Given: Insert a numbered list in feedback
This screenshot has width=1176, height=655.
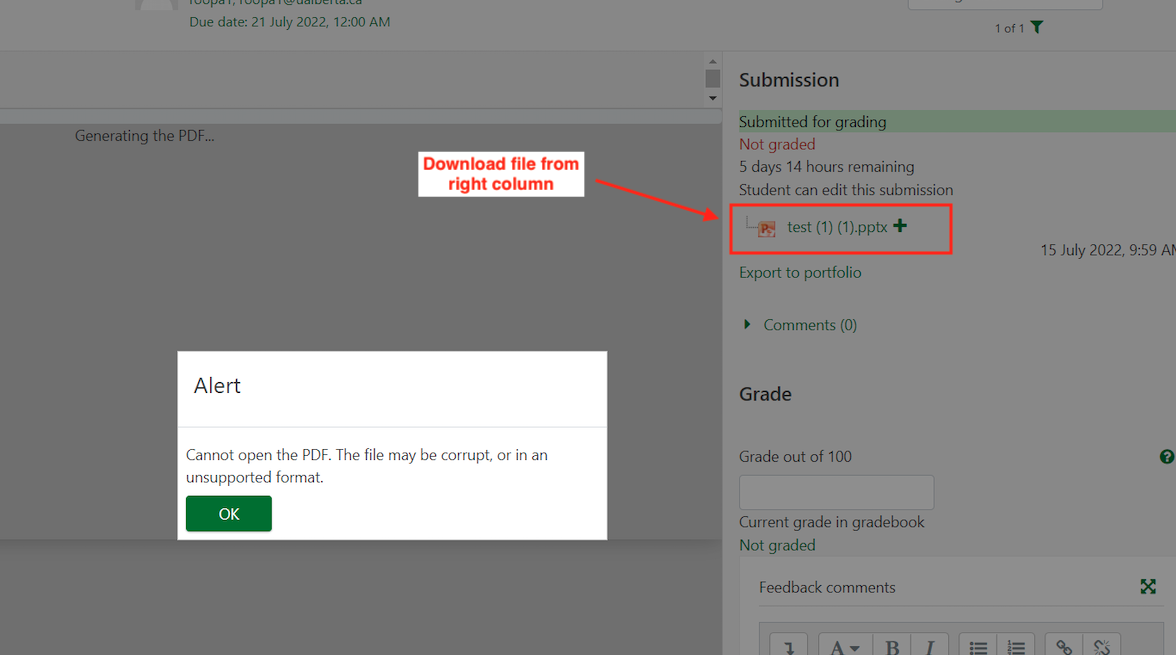Looking at the screenshot, I should (x=1016, y=646).
